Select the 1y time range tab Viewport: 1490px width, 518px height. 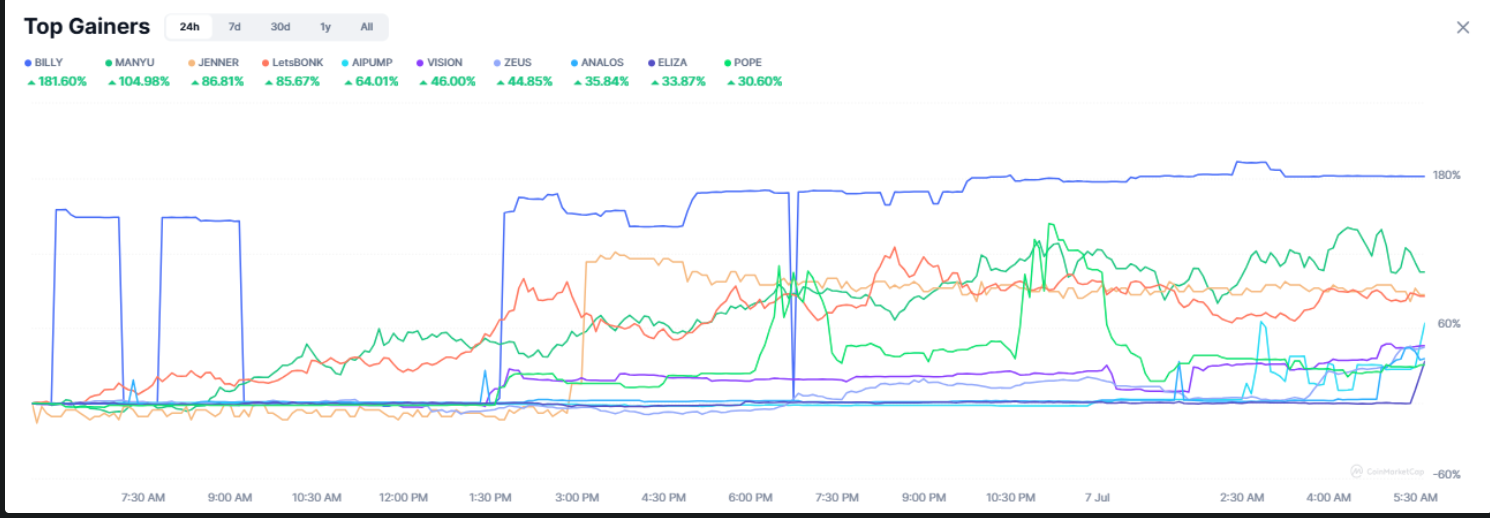325,27
